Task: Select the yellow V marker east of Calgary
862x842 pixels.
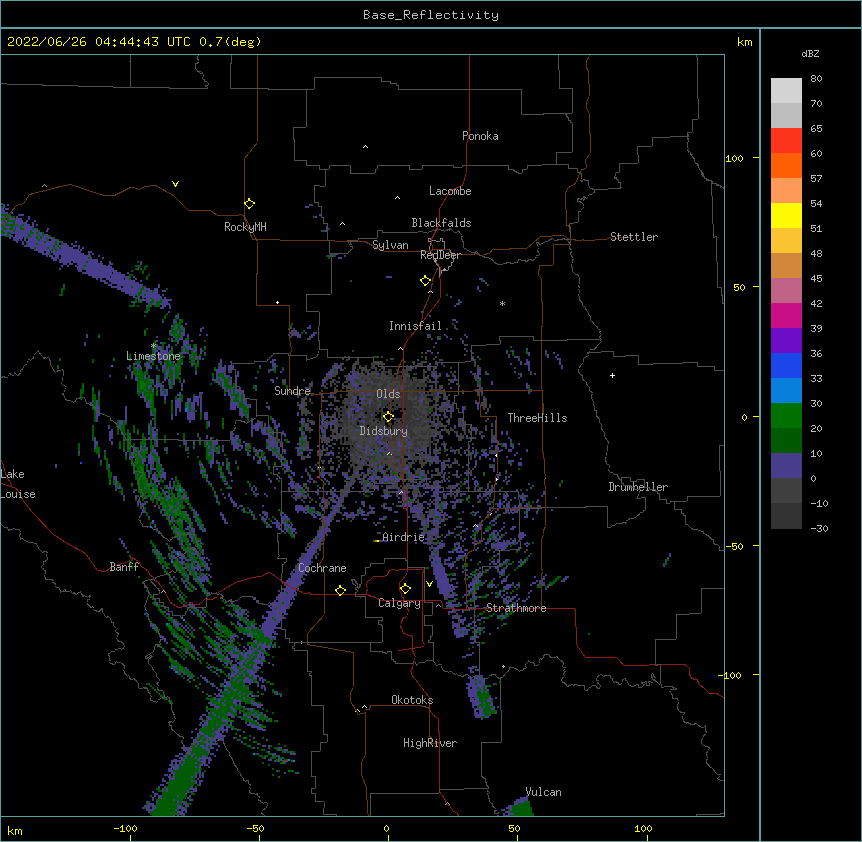Action: (429, 584)
